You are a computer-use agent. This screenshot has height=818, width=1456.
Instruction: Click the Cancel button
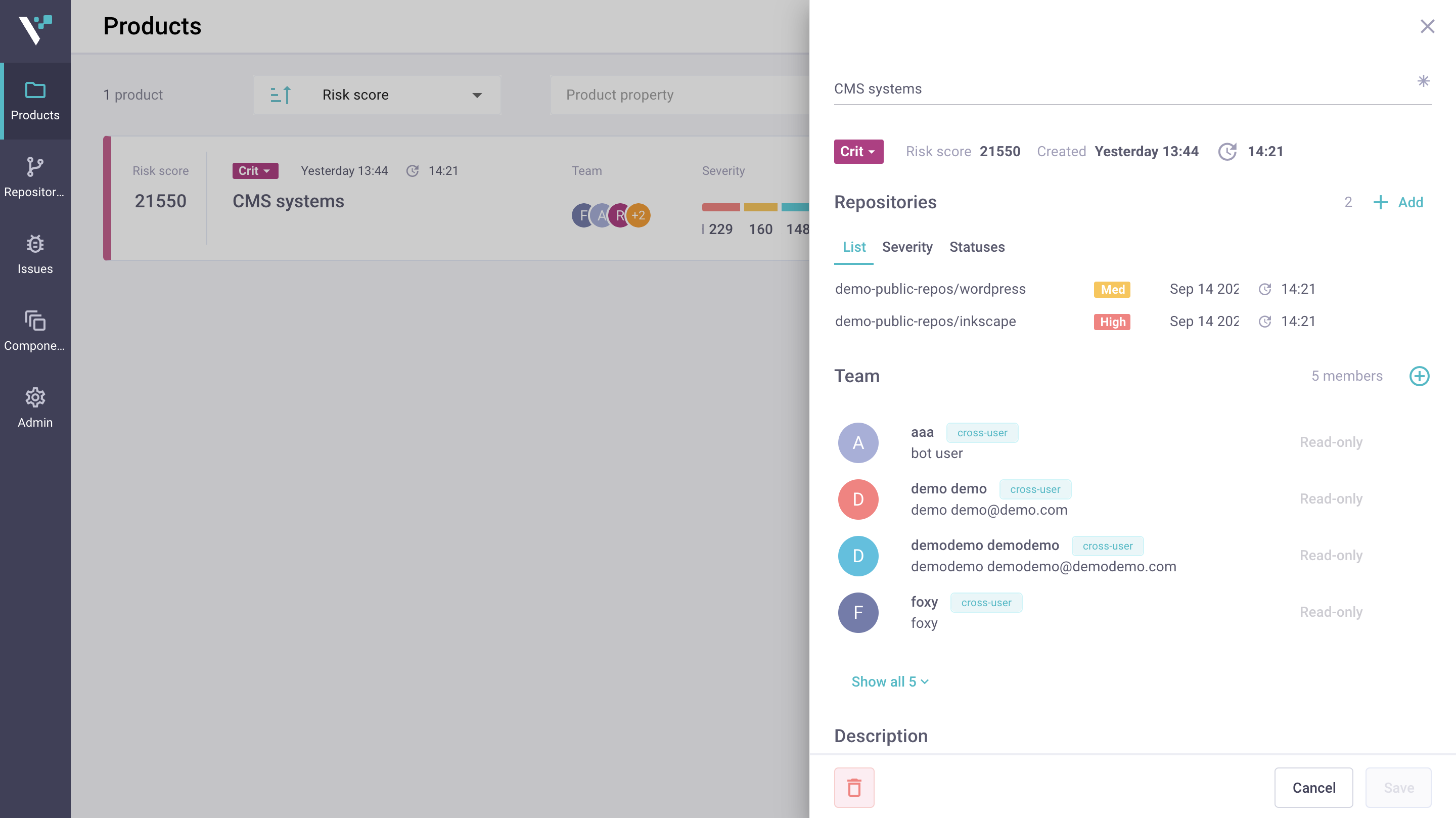coord(1314,788)
